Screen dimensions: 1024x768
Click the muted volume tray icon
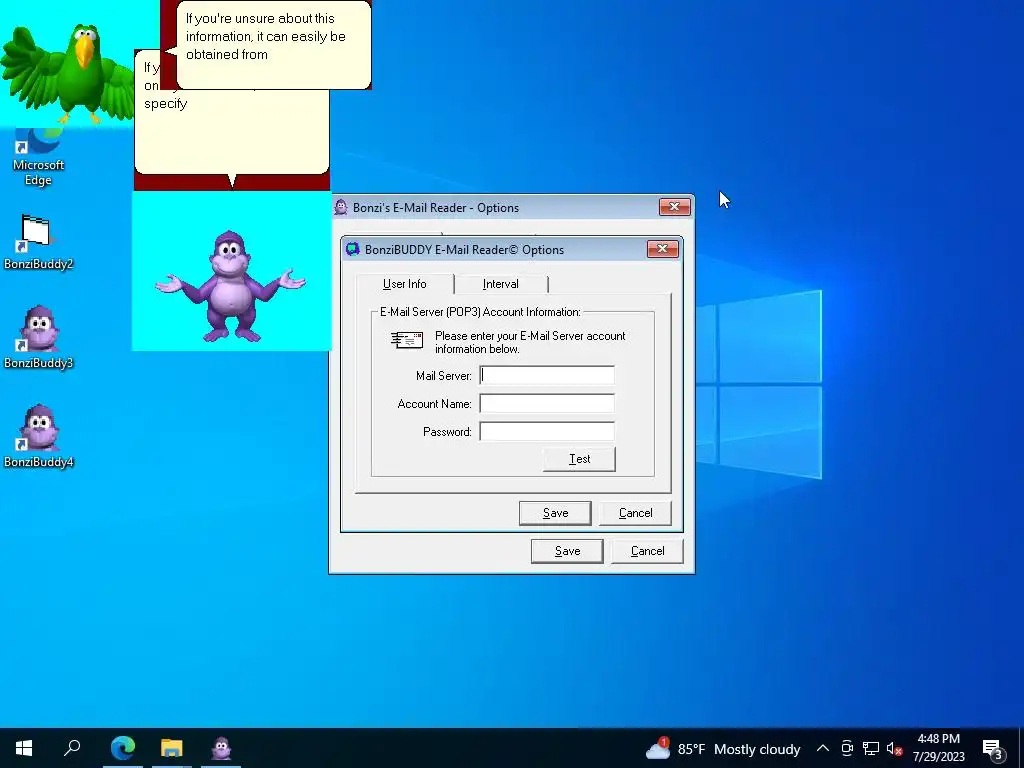click(x=894, y=748)
